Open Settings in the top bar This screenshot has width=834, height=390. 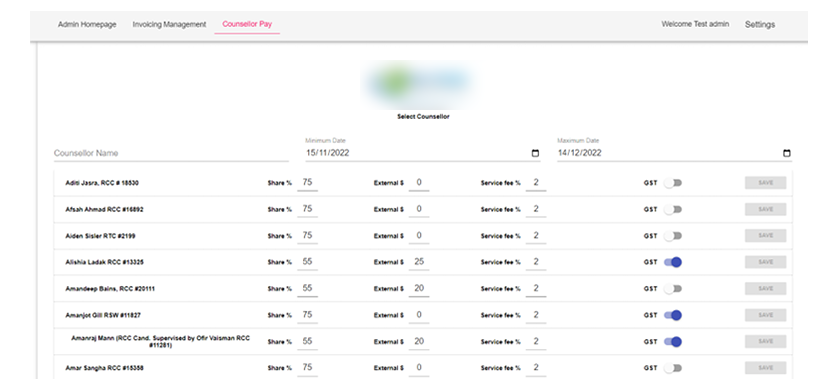click(x=760, y=24)
